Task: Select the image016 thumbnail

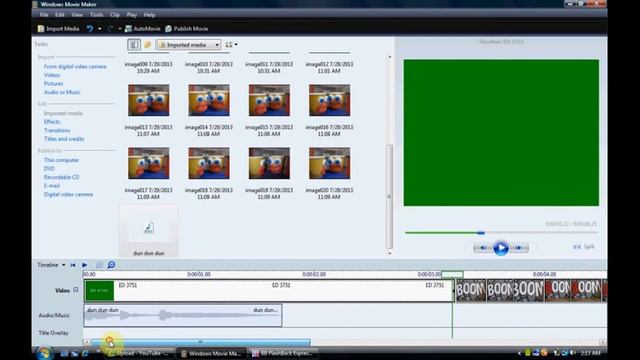Action: tap(329, 100)
